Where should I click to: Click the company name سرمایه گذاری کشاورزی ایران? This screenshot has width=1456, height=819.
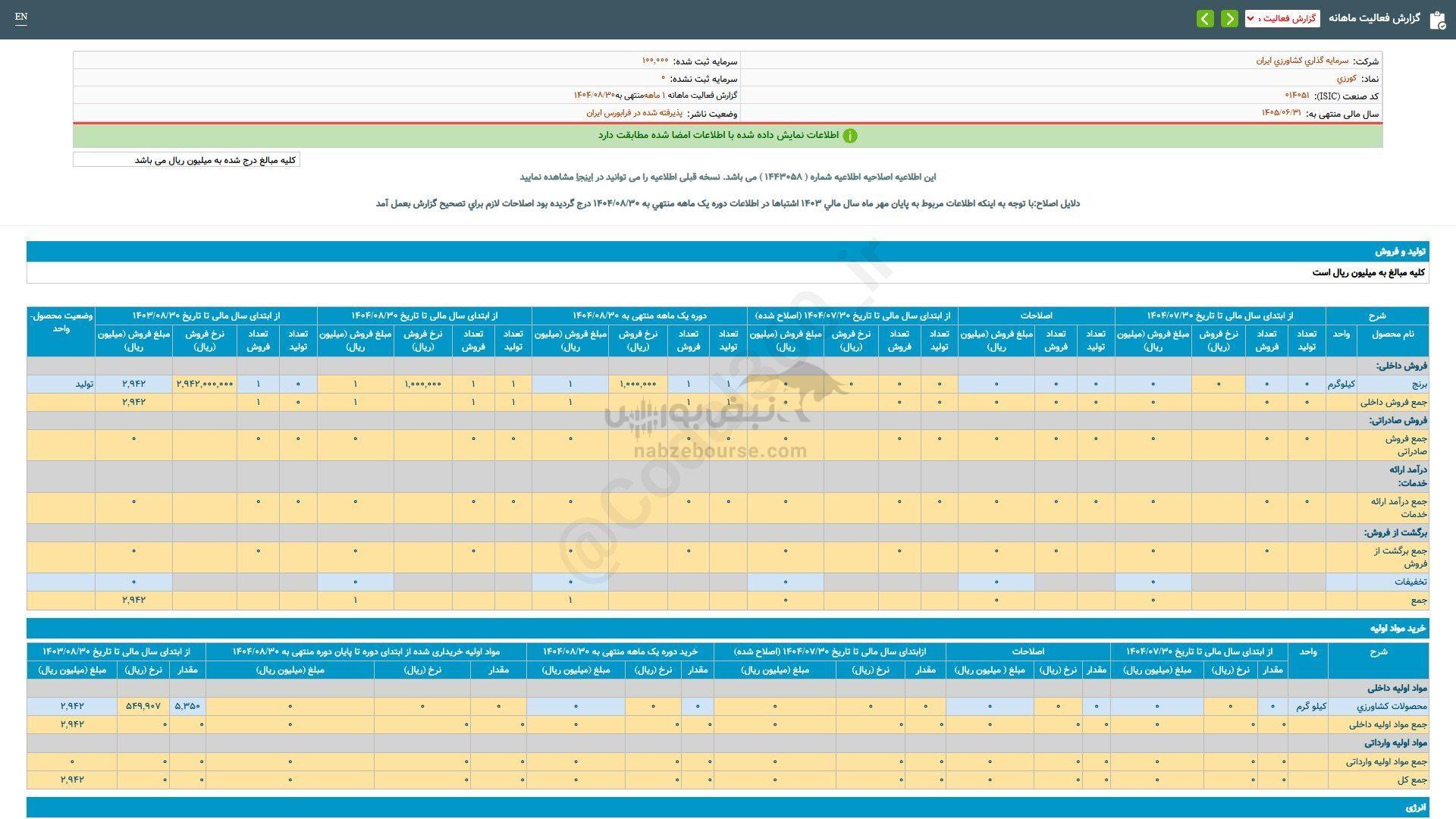tap(1302, 61)
